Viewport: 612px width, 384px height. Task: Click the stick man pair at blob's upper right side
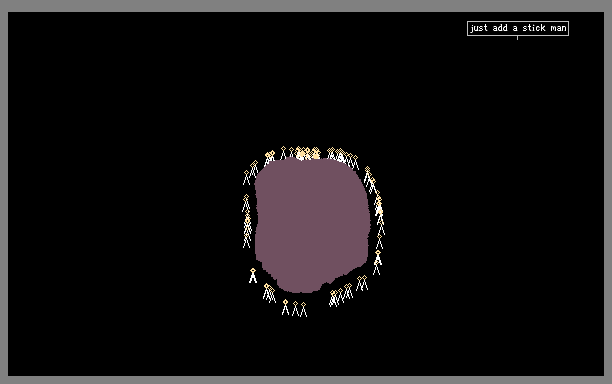coord(370,180)
